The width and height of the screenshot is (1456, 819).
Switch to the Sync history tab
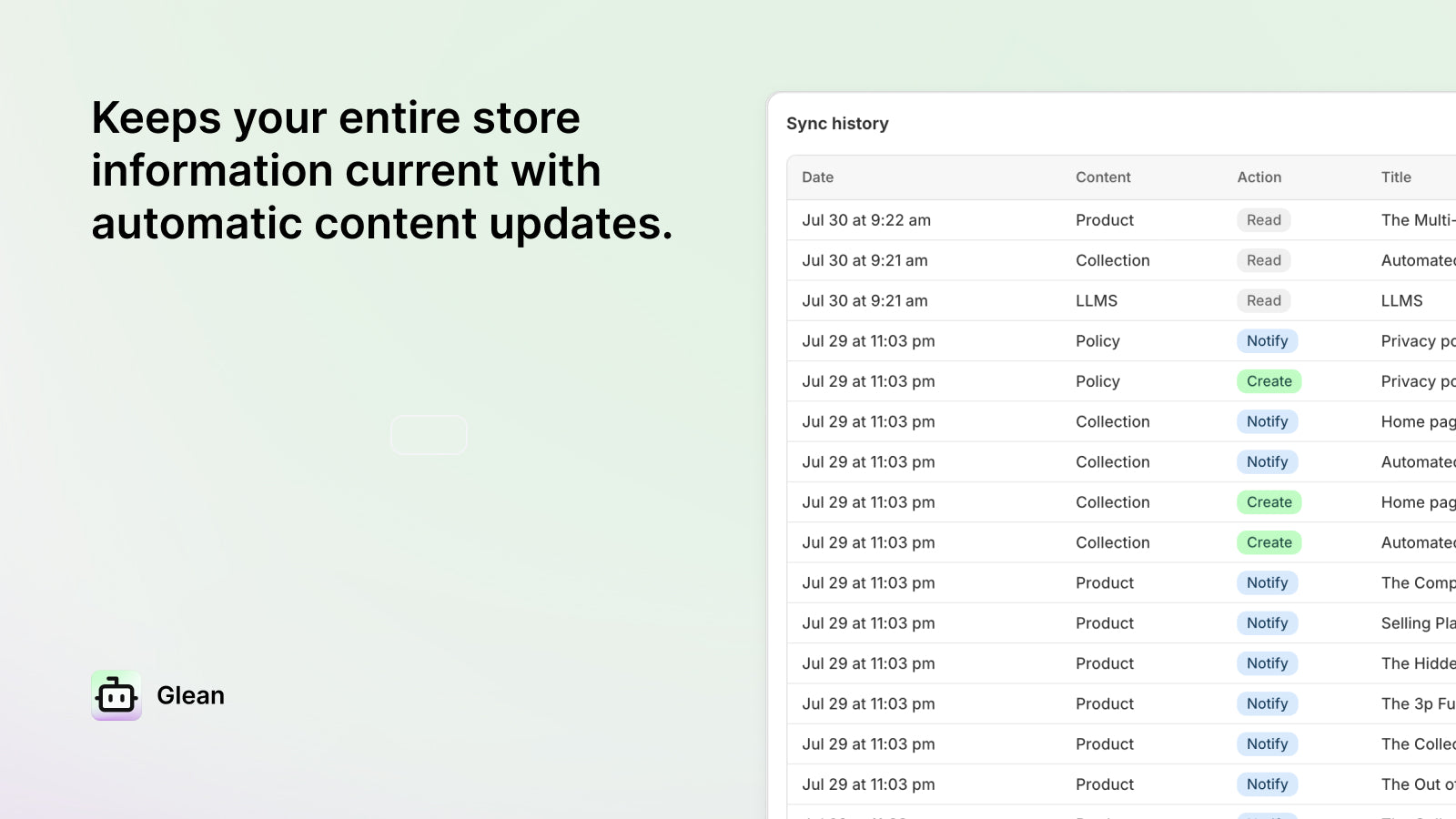click(x=837, y=123)
